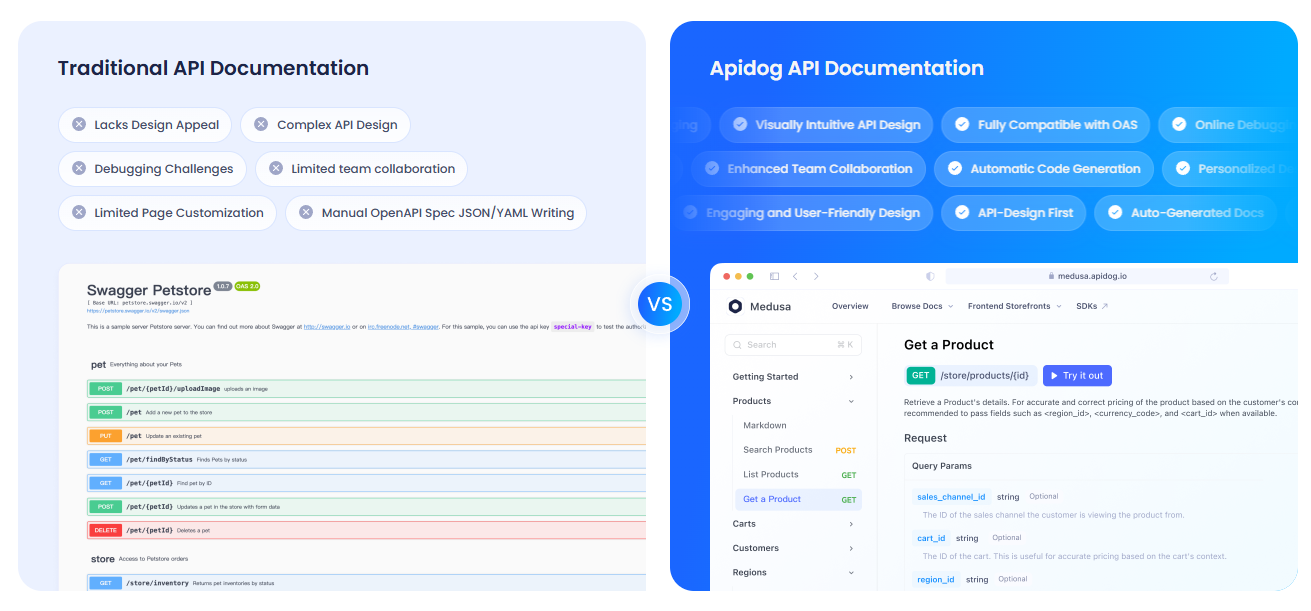Click the Search field in Medusa docs
The height and width of the screenshot is (611, 1311).
pos(794,345)
